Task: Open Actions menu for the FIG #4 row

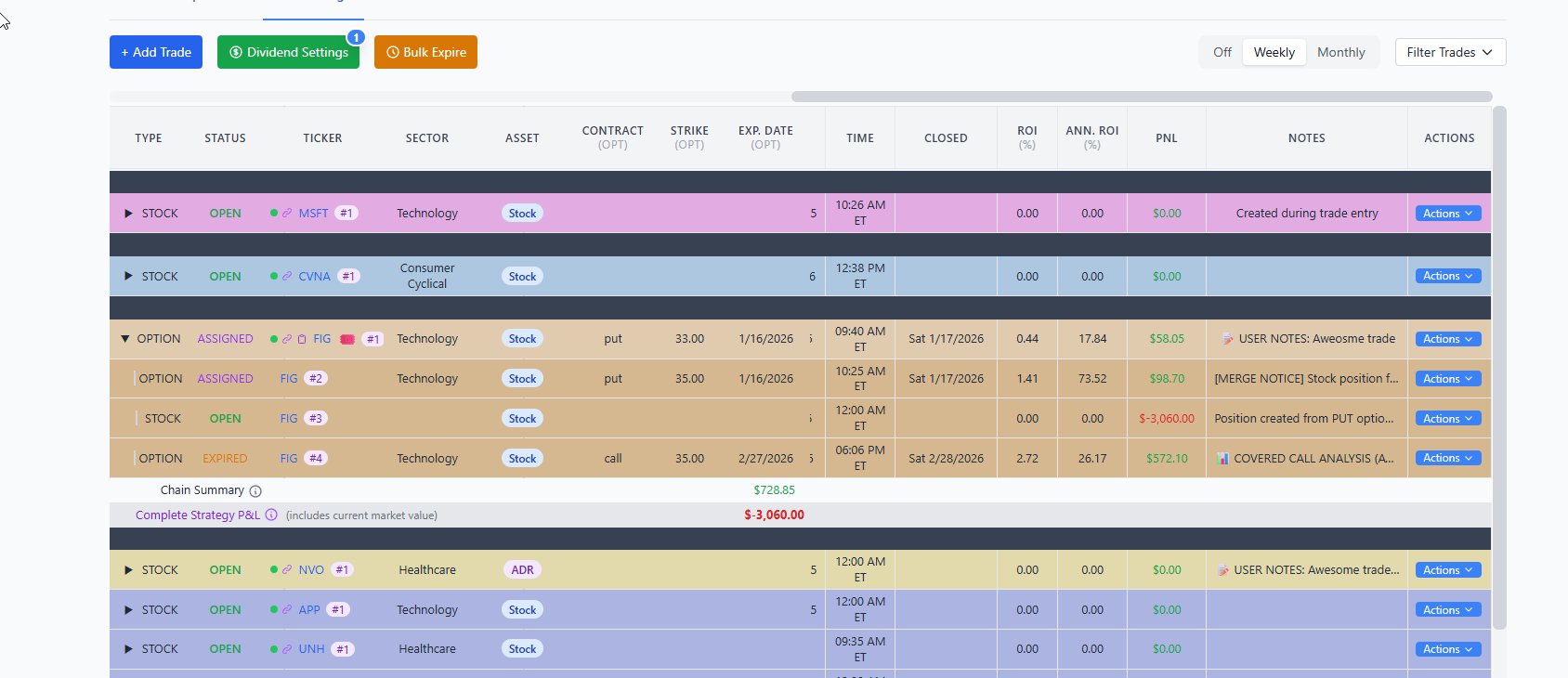Action: point(1447,458)
